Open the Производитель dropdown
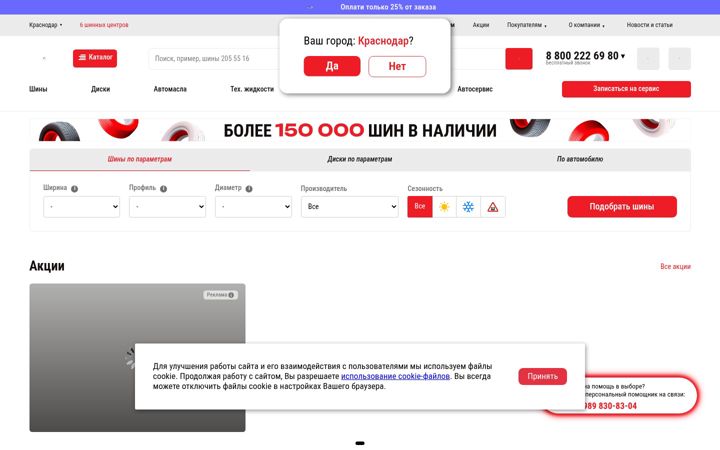The height and width of the screenshot is (450, 720). click(349, 207)
